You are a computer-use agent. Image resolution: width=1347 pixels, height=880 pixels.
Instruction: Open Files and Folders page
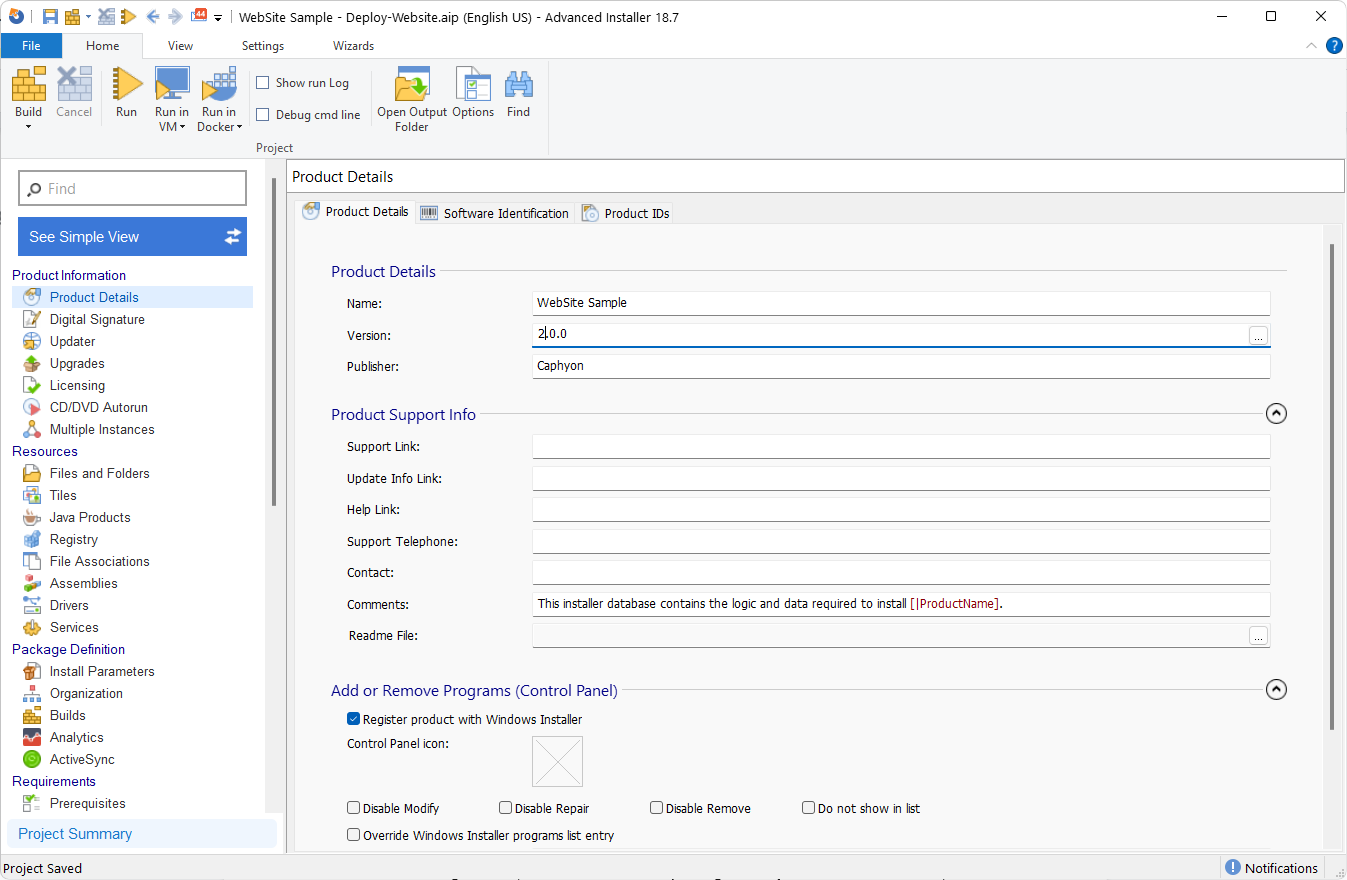pyautogui.click(x=99, y=473)
